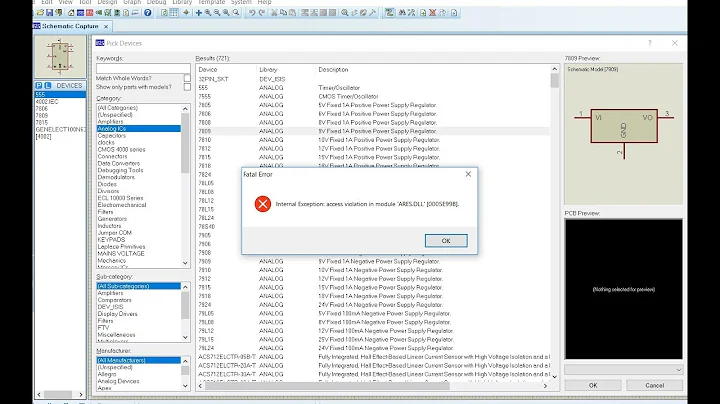Click the Decompose hammer icon
The width and height of the screenshot is (720, 404).
click(x=373, y=13)
